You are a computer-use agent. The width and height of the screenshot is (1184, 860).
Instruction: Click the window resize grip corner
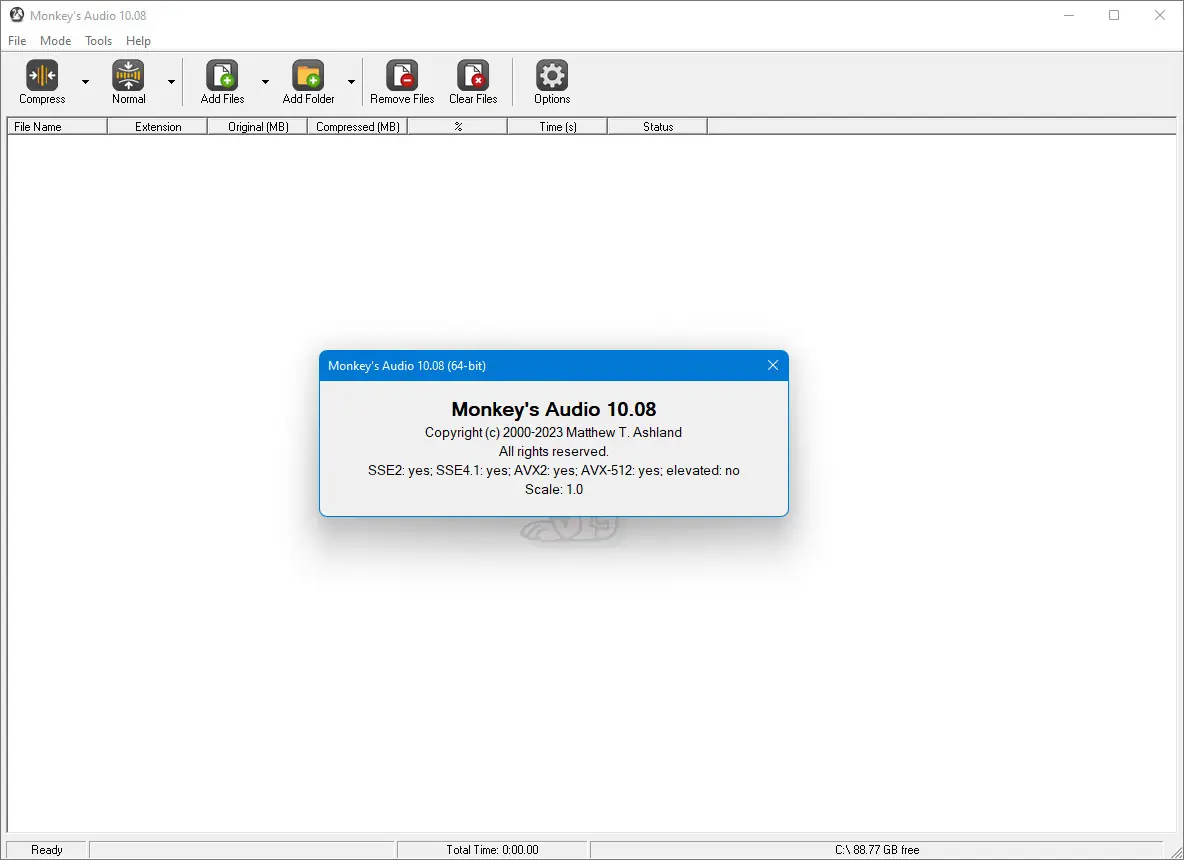pyautogui.click(x=1174, y=851)
